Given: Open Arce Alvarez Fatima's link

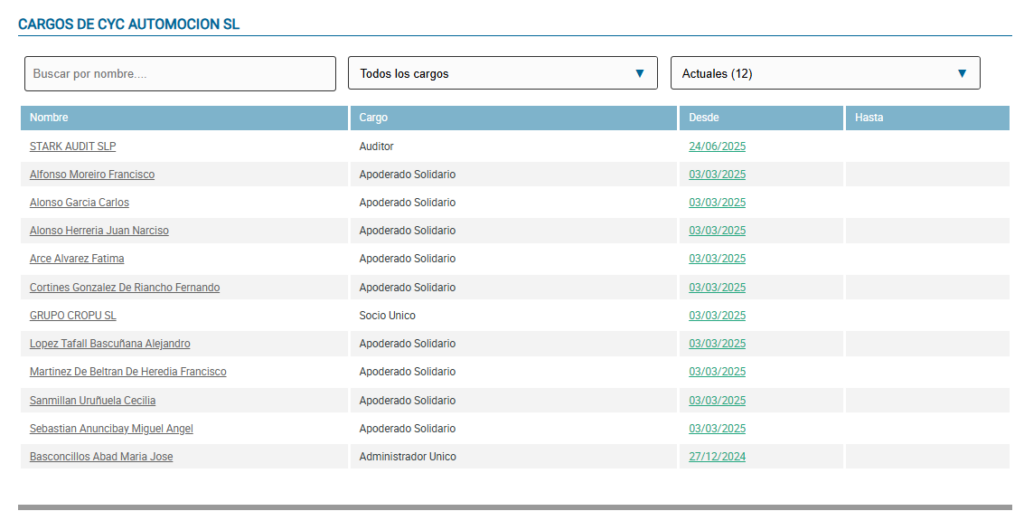Looking at the screenshot, I should pyautogui.click(x=77, y=259).
